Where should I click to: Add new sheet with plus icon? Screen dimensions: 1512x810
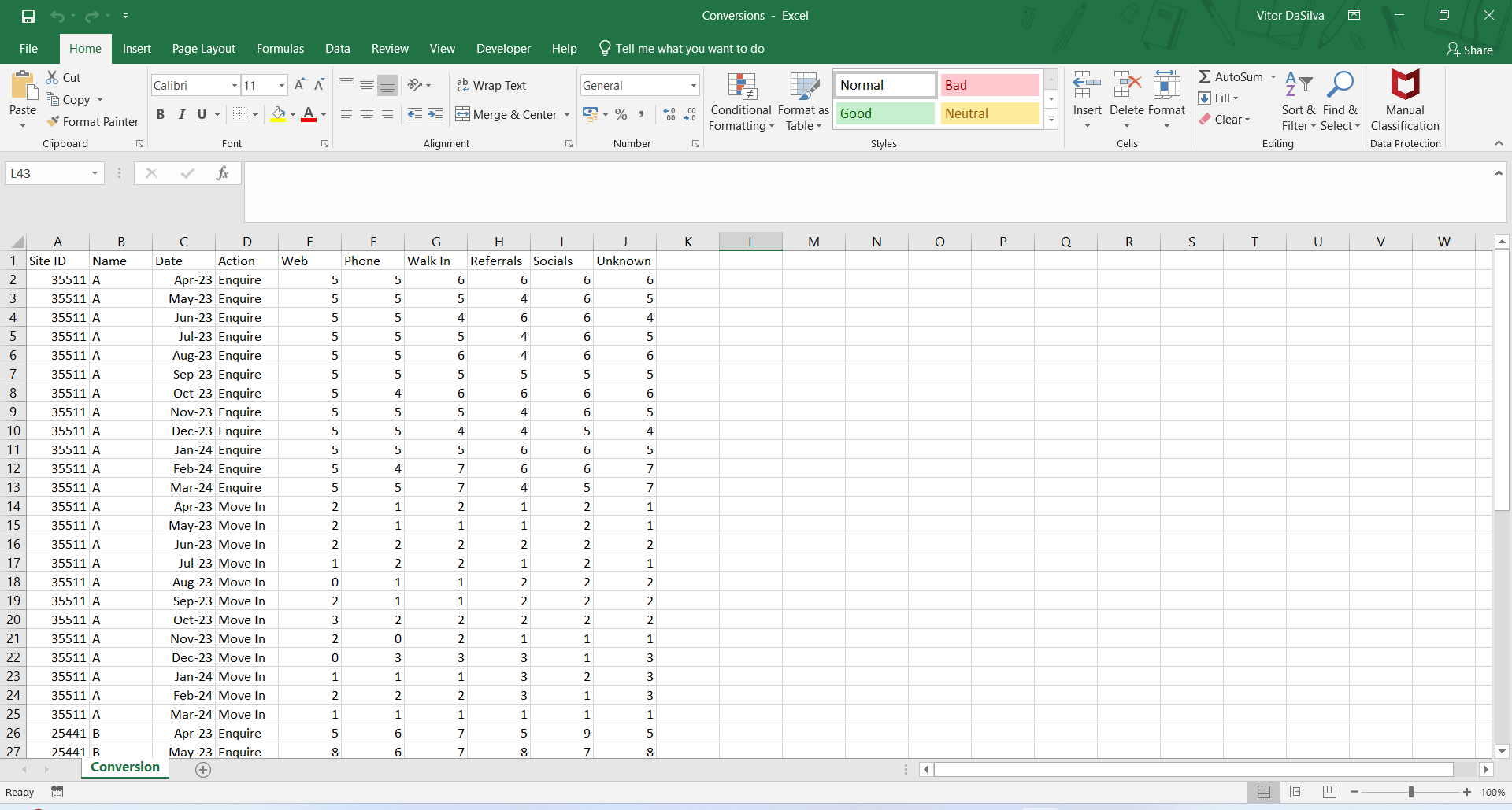pos(203,770)
